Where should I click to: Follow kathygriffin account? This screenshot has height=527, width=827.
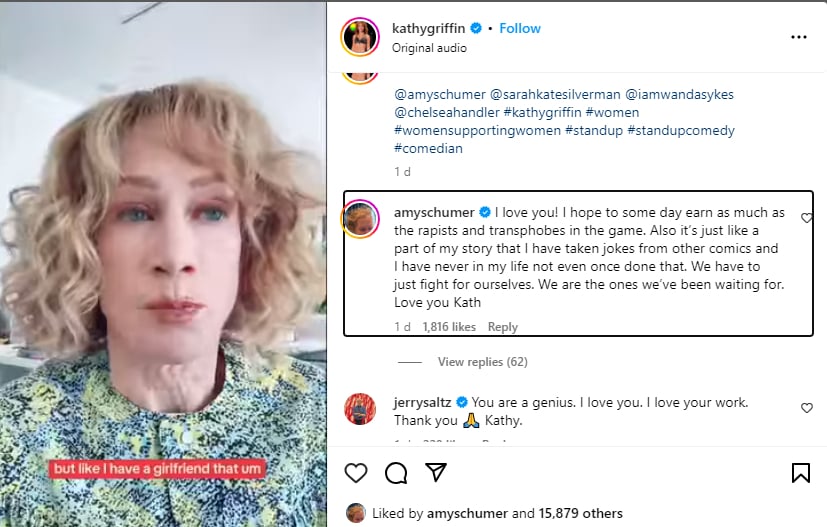pos(520,29)
